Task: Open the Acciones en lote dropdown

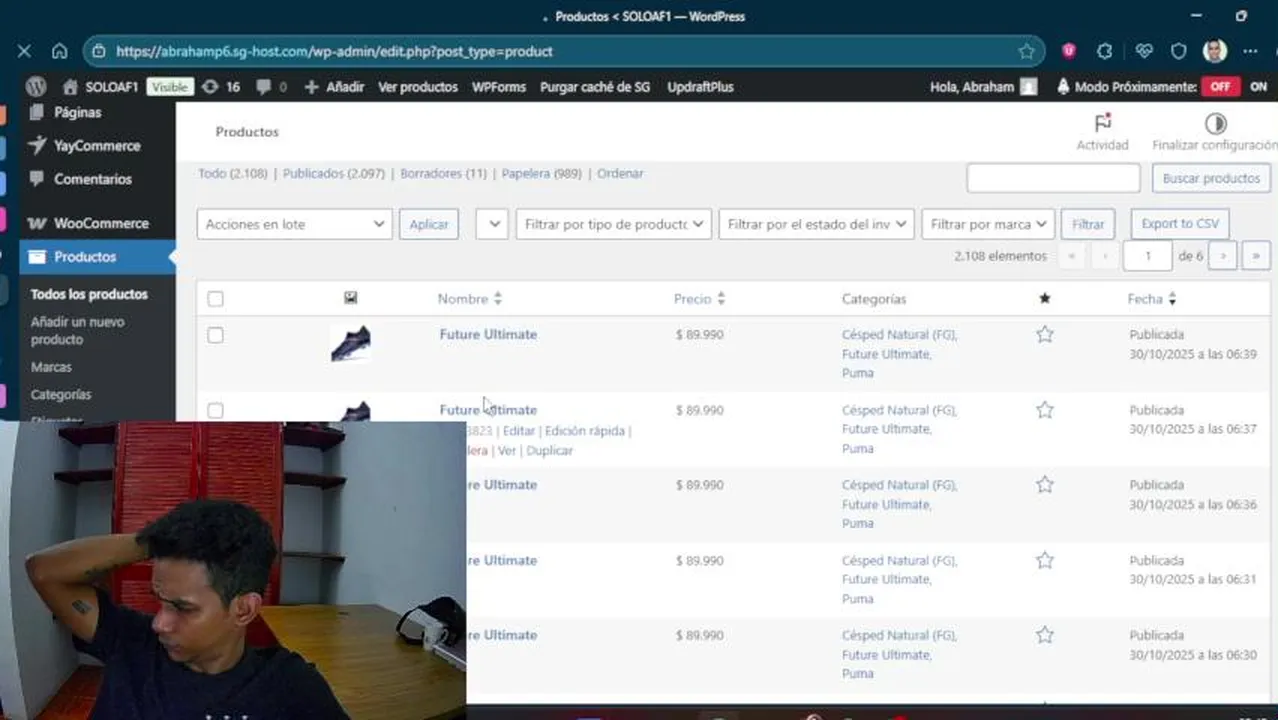Action: pos(294,224)
